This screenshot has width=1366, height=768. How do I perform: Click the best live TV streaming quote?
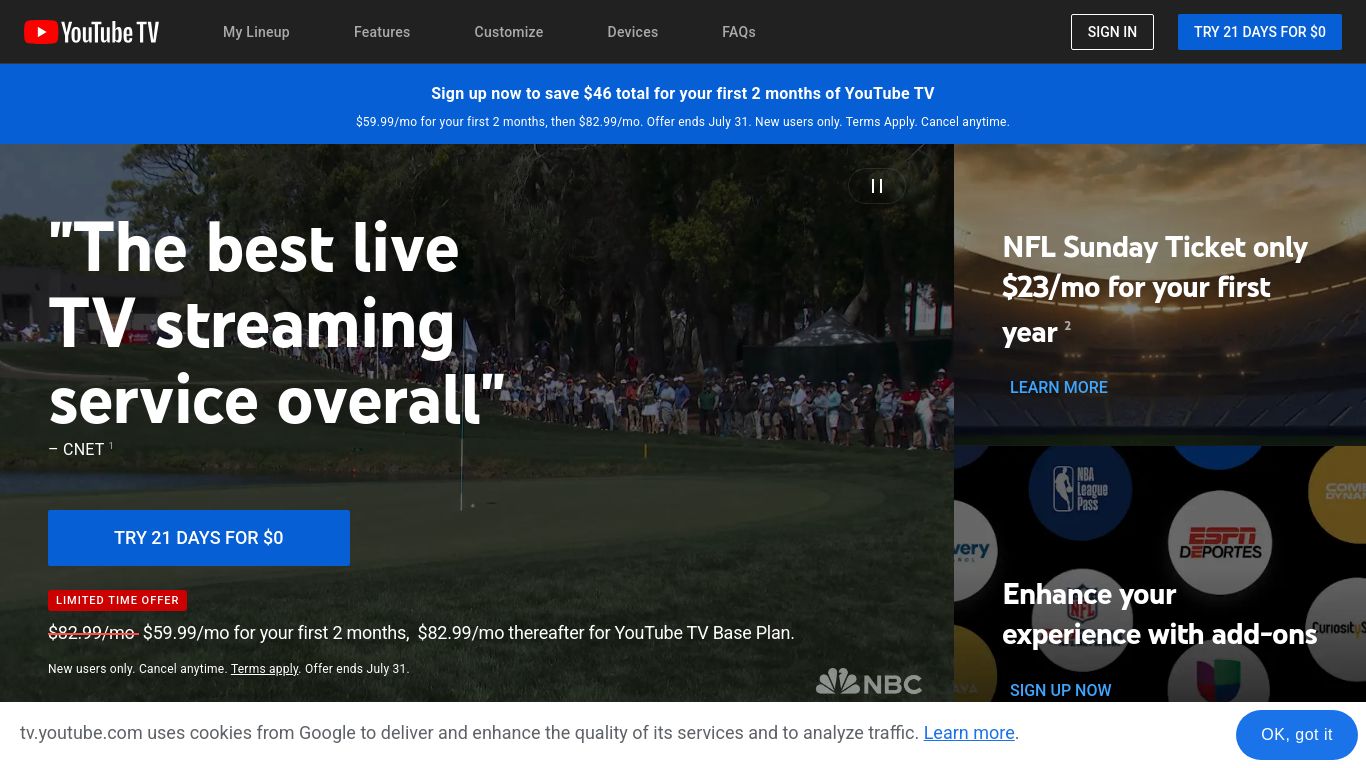277,324
